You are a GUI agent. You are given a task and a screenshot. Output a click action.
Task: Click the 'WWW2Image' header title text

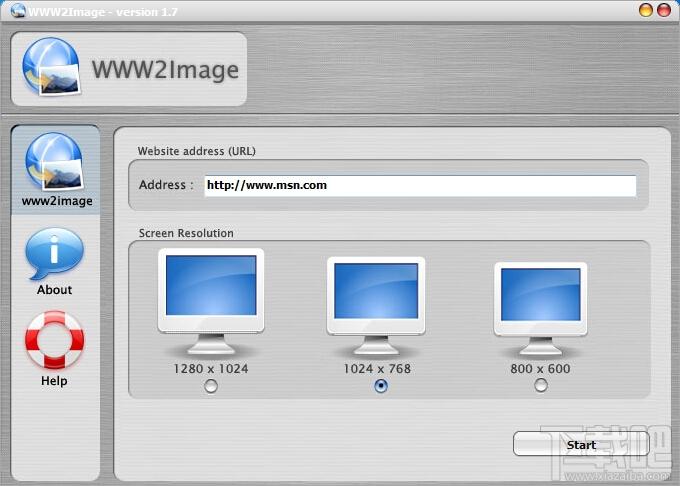click(165, 69)
